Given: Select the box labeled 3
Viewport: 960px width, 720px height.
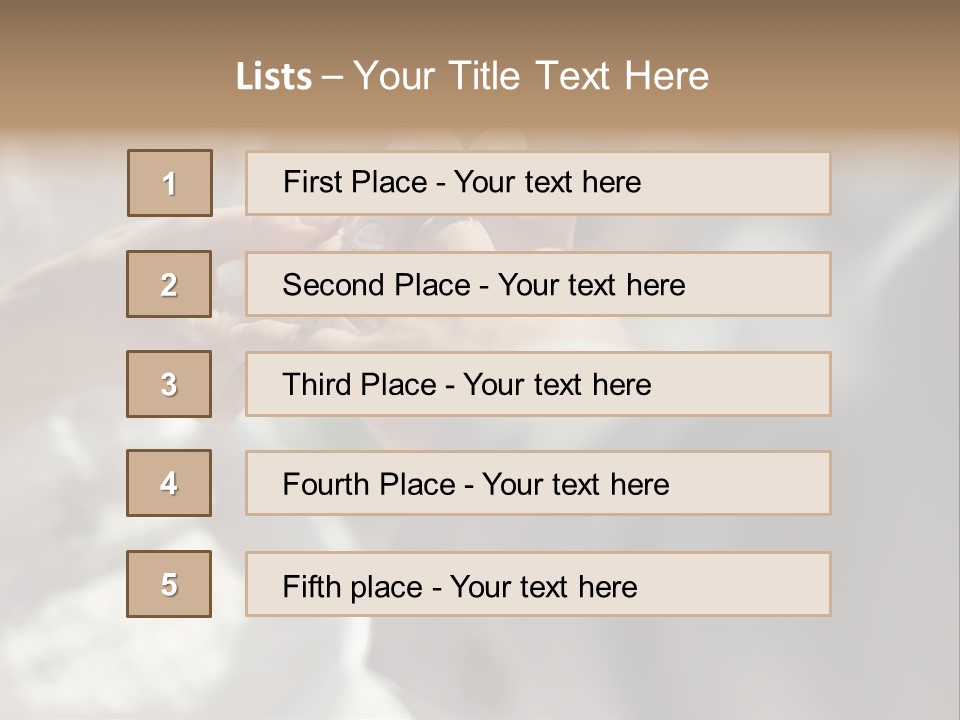Looking at the screenshot, I should (169, 384).
